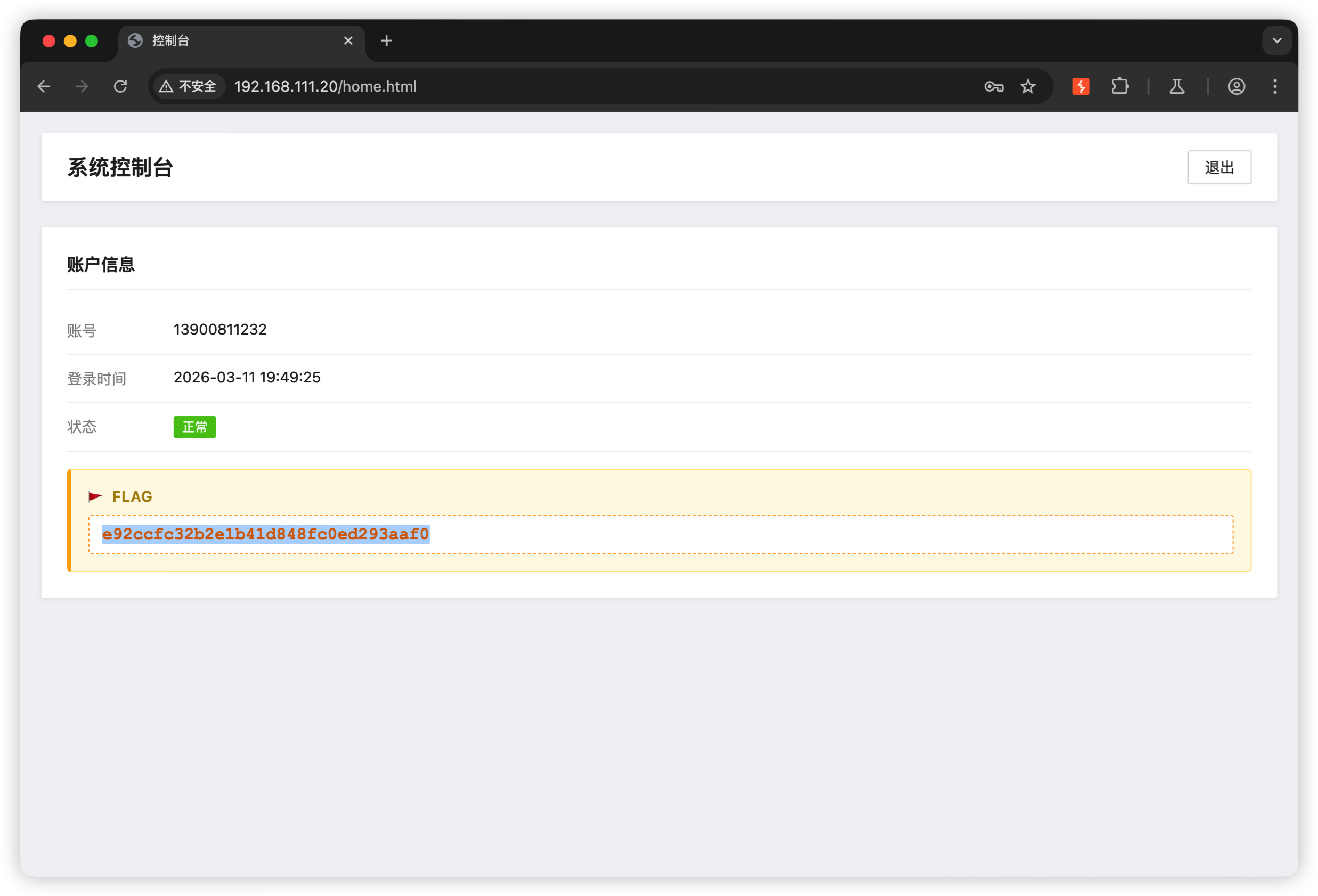Expand the tab search chevron
Viewport: 1318px width, 896px height.
point(1277,41)
